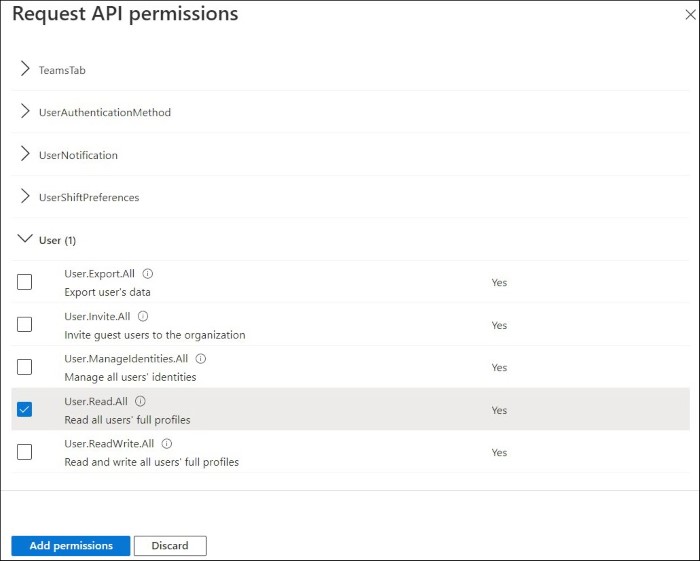Click Yes in the User.ManageIdentities.All row

click(499, 367)
